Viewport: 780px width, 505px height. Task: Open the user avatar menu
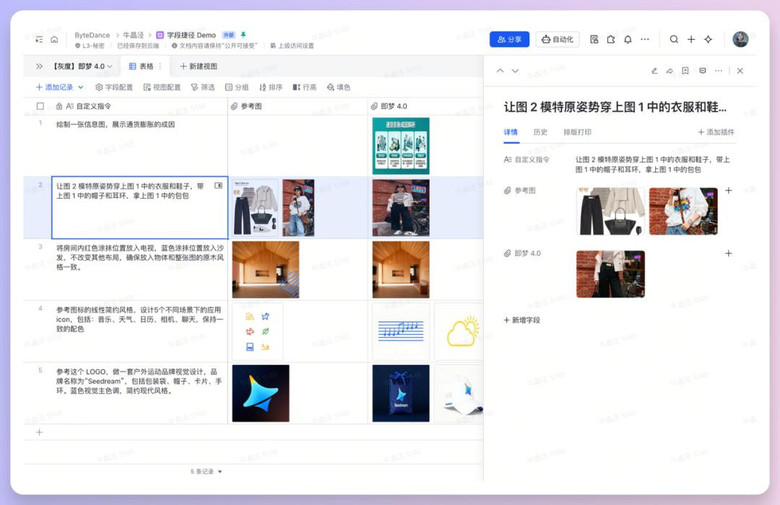(x=740, y=39)
